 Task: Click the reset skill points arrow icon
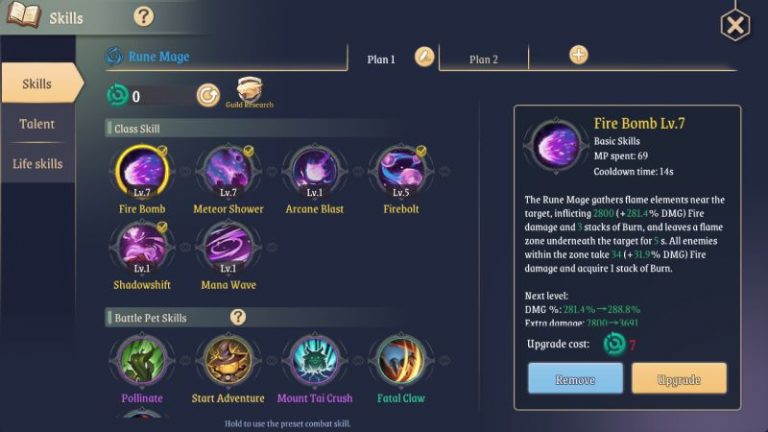coord(208,95)
